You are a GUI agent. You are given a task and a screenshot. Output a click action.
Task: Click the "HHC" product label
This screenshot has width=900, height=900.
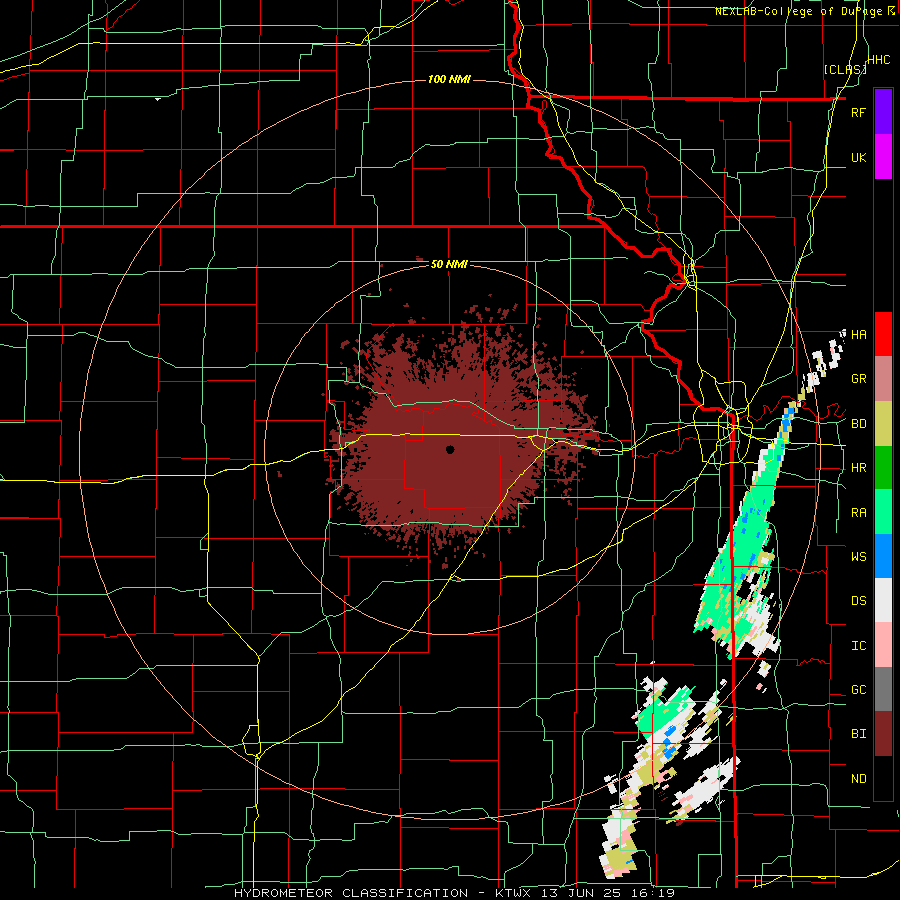point(879,60)
